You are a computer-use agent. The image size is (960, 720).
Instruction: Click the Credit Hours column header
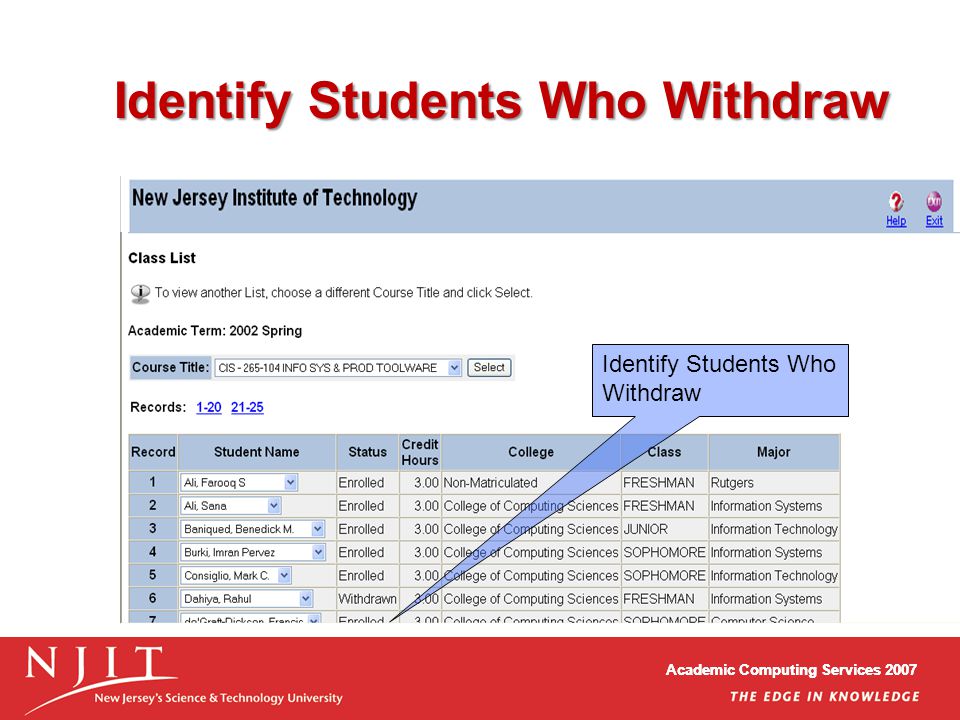pos(420,452)
